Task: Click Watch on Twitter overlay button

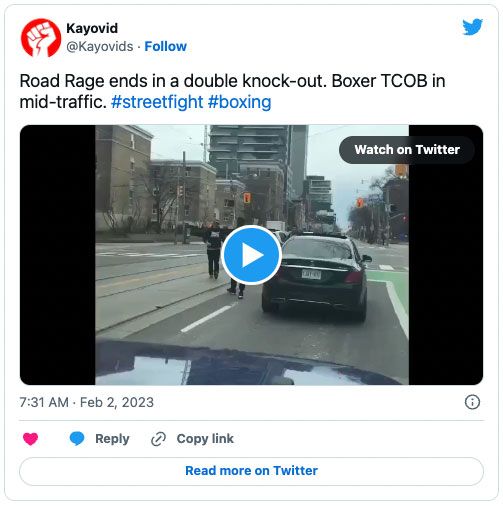Action: click(x=407, y=150)
